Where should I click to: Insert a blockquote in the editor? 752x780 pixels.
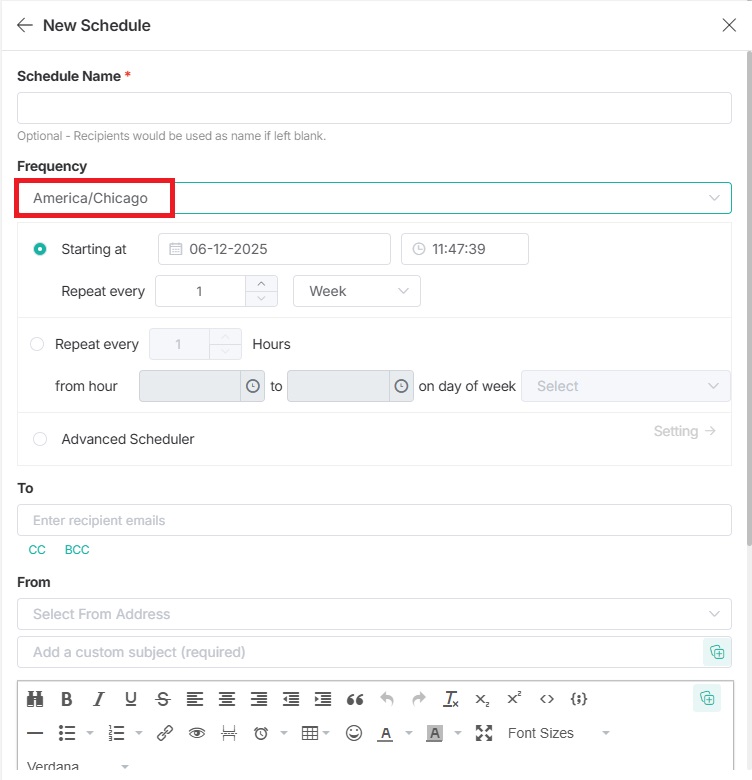pos(354,699)
